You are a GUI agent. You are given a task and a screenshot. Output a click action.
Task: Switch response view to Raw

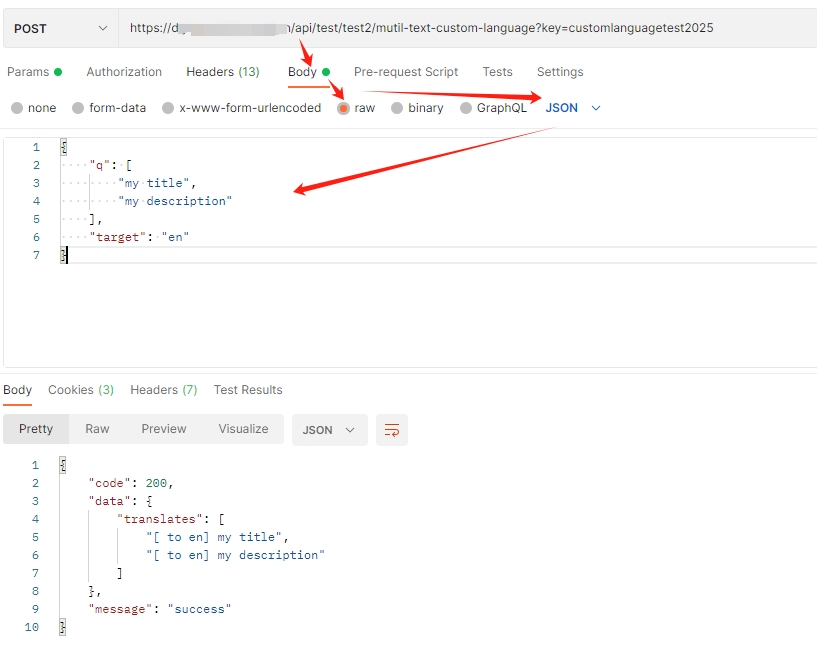97,429
